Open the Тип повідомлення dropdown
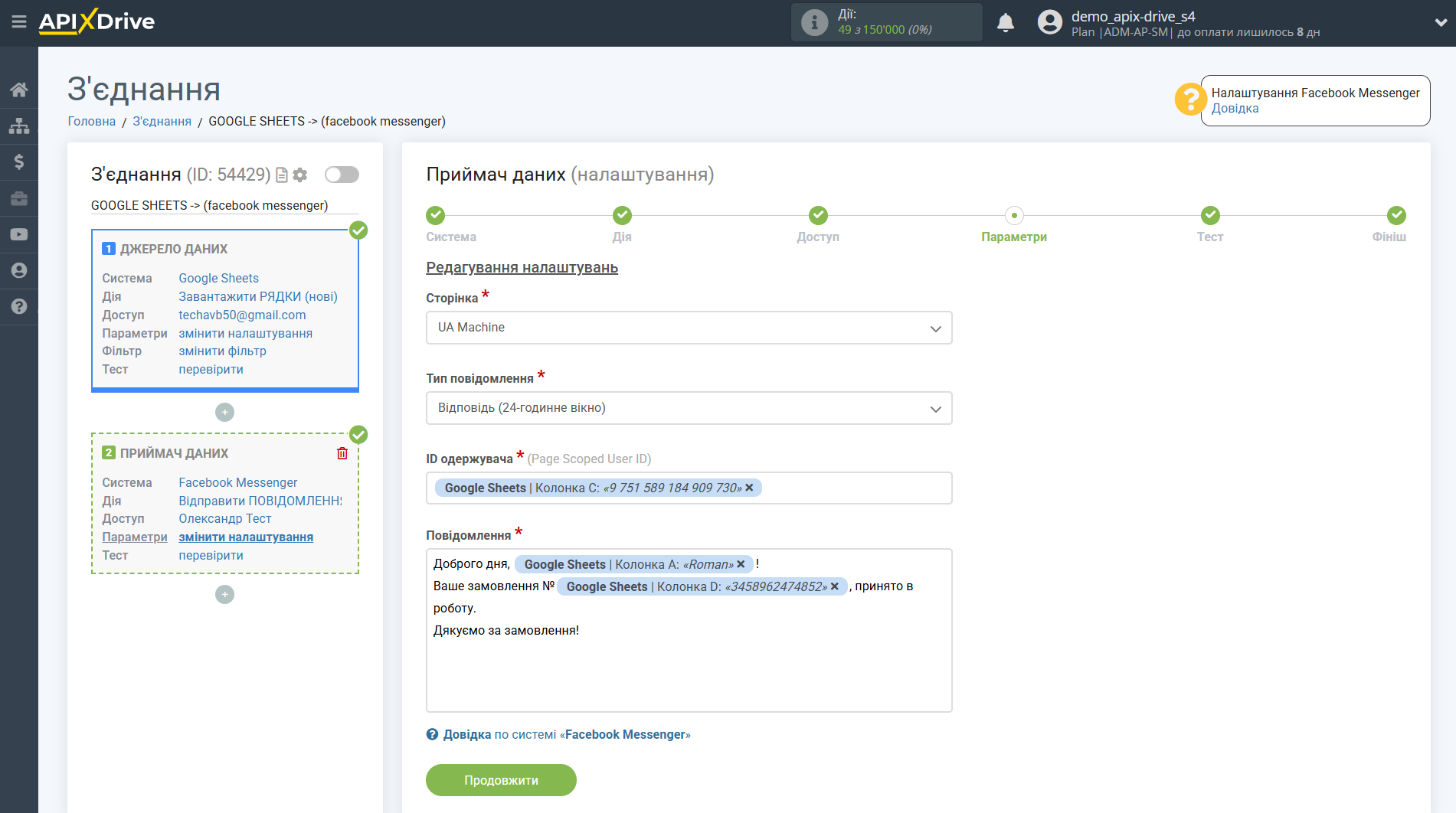Screen dimensions: 1456x813 [689, 408]
